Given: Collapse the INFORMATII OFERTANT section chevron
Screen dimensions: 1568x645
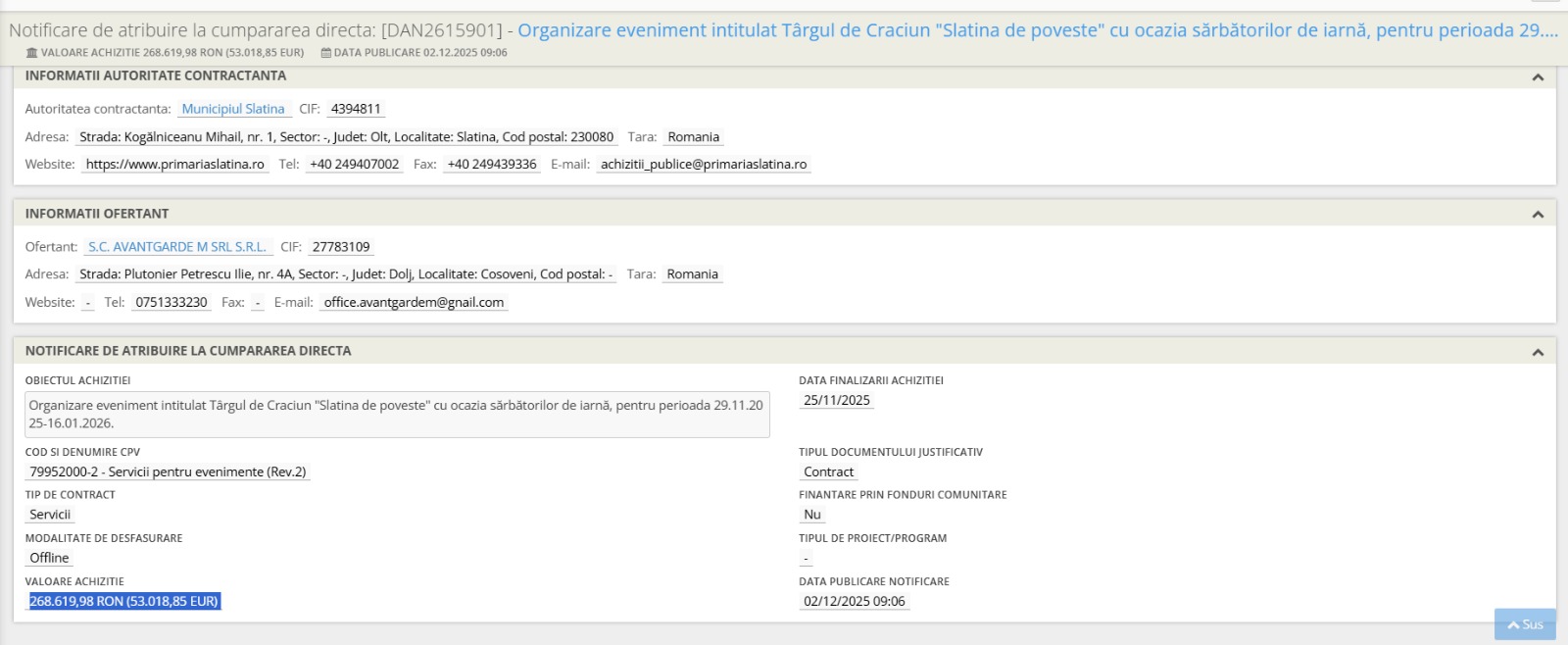Looking at the screenshot, I should pyautogui.click(x=1537, y=215).
